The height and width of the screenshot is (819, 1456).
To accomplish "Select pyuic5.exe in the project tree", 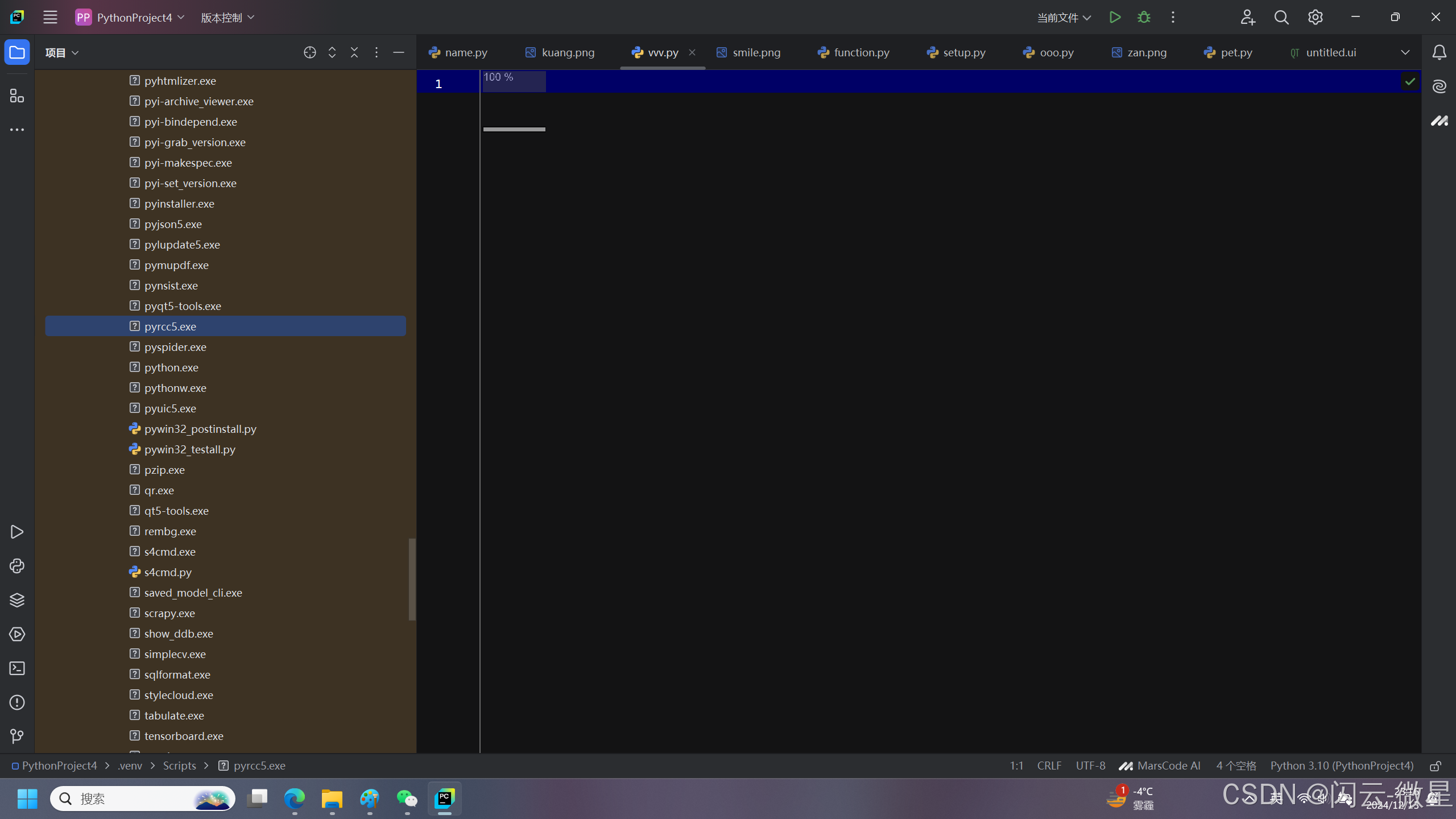I will tap(170, 408).
